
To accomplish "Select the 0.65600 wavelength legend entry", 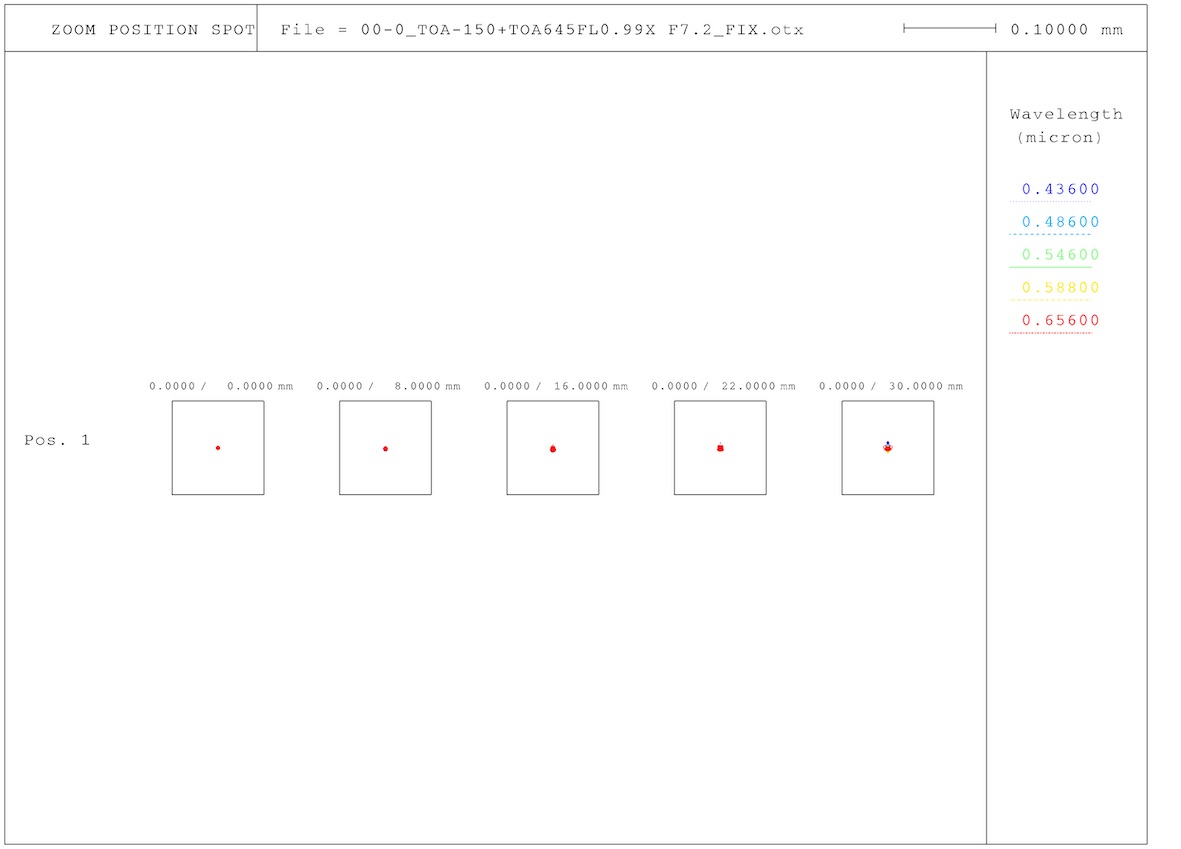I will [1060, 320].
